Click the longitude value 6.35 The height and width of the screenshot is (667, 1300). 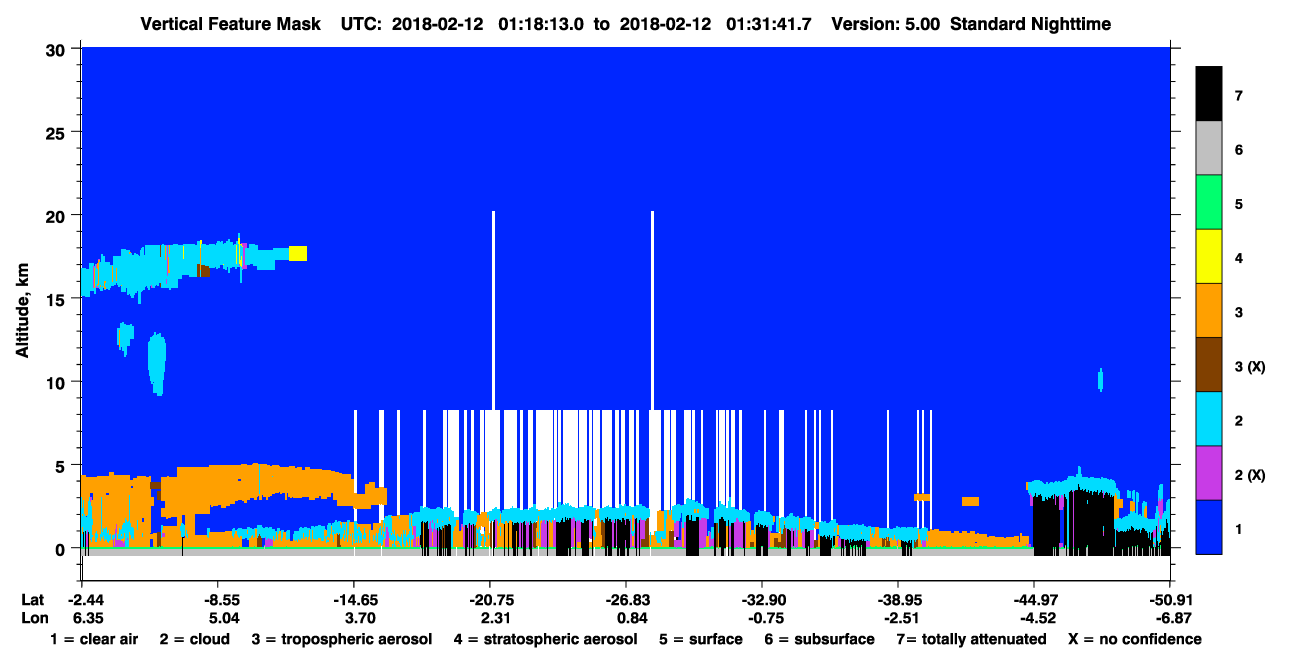tap(88, 617)
